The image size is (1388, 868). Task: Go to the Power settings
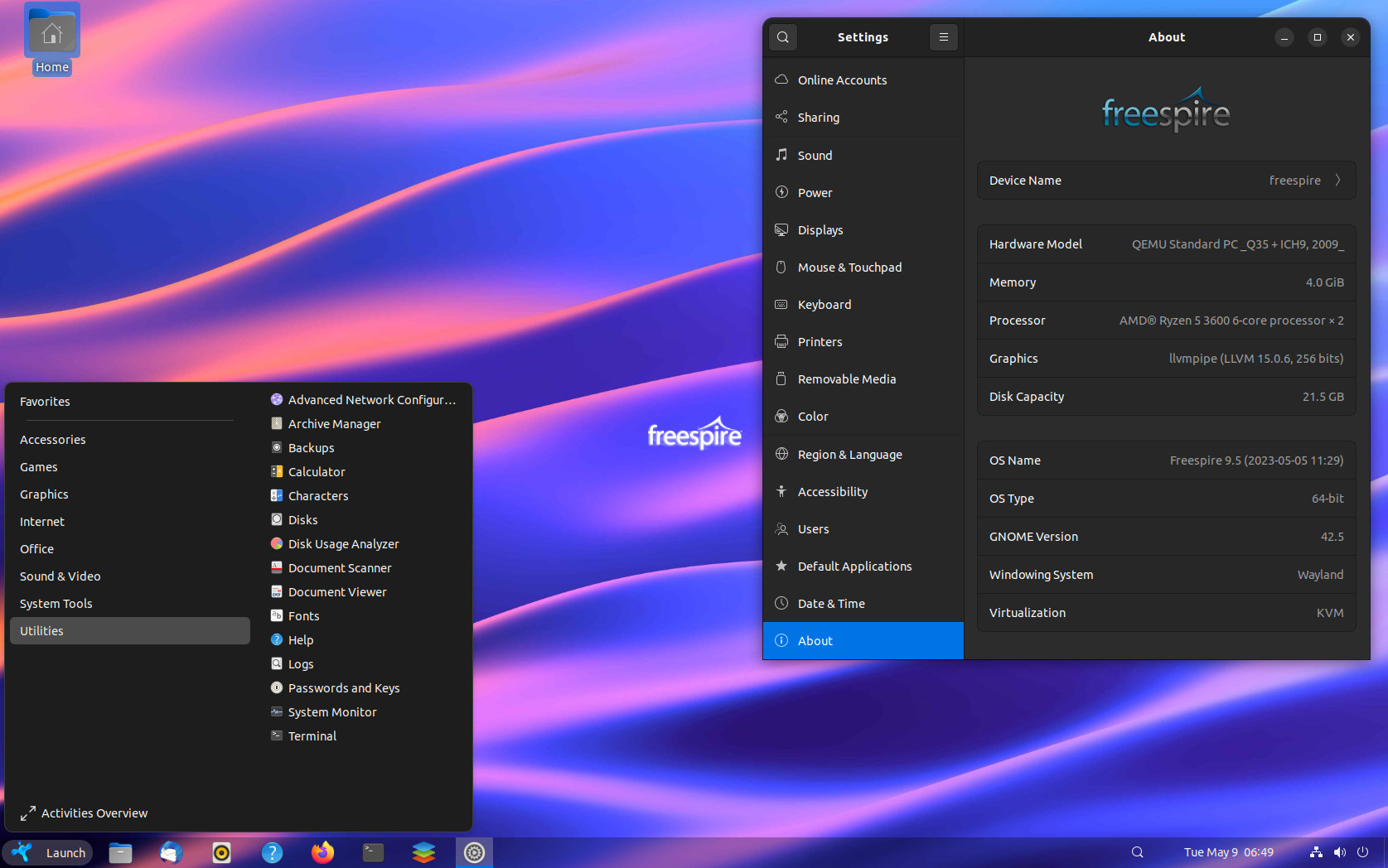coord(863,192)
